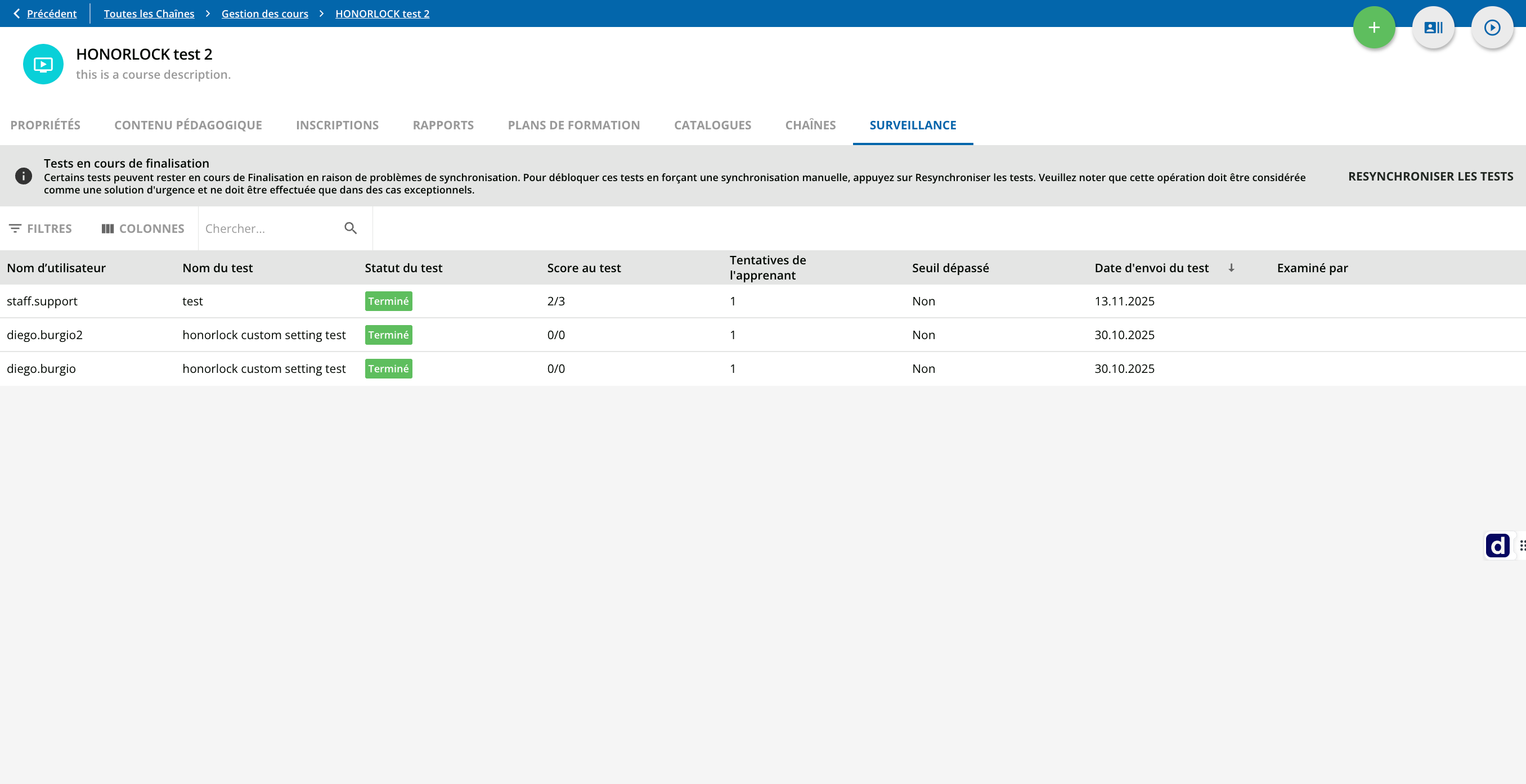Click the green plus add button

[1374, 27]
